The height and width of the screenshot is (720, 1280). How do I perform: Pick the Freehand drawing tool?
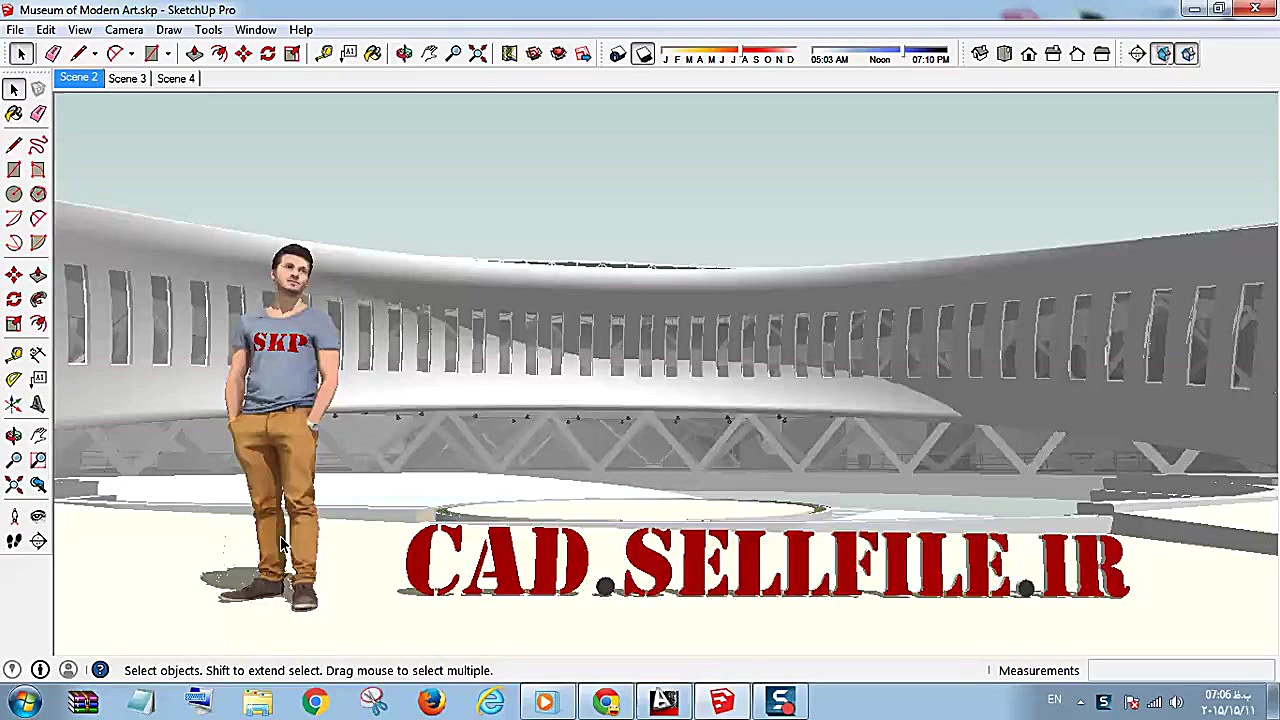(38, 146)
